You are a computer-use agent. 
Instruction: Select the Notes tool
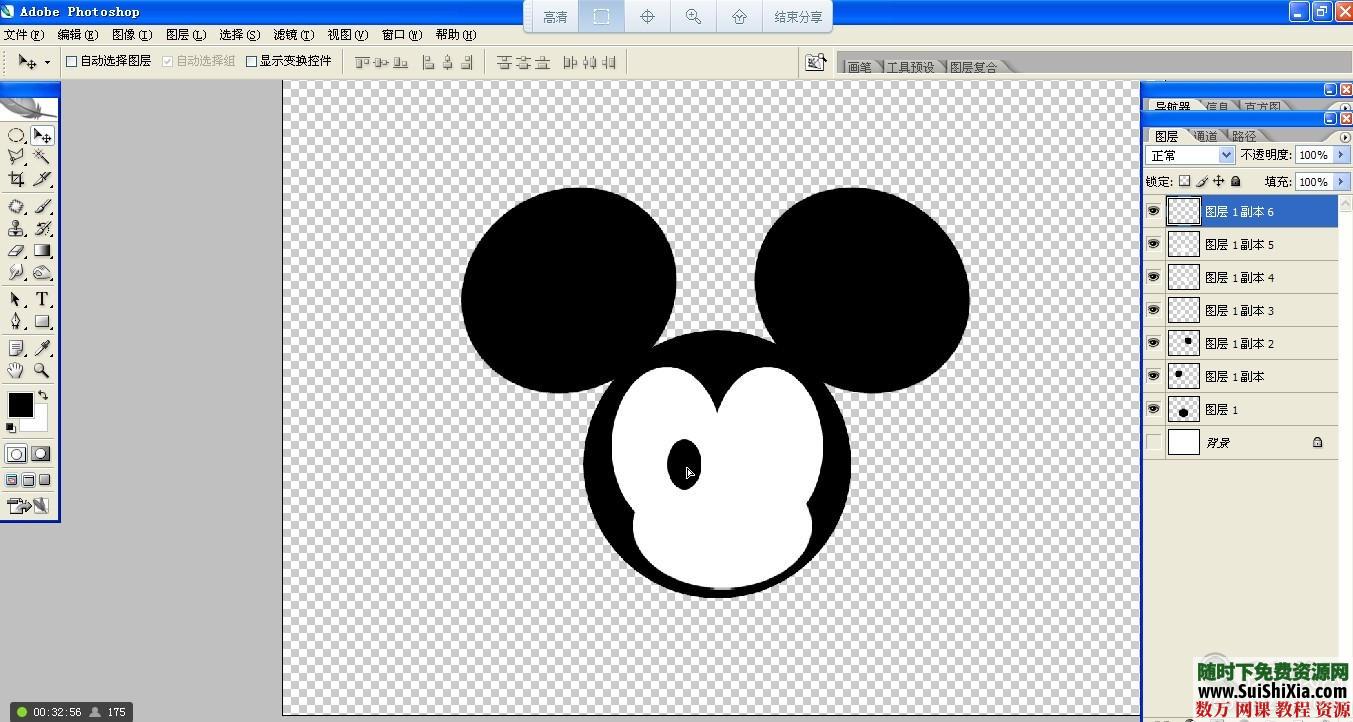click(16, 348)
